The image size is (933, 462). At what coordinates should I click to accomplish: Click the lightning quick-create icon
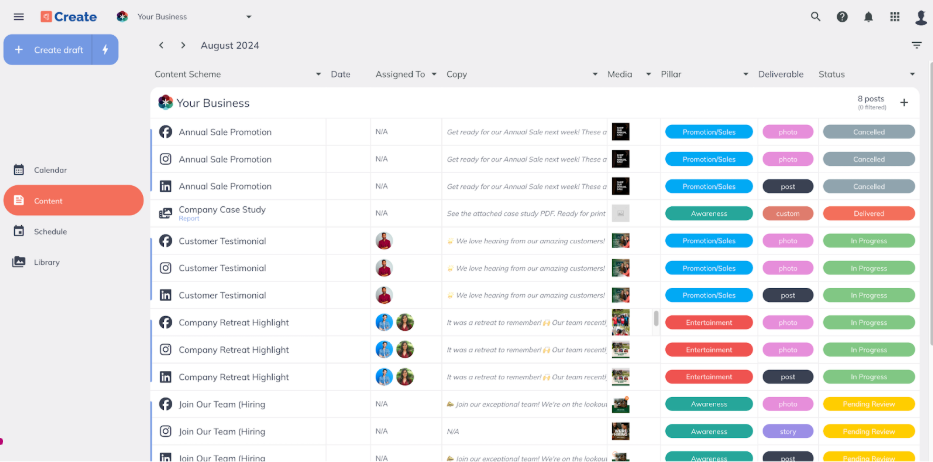tap(105, 49)
